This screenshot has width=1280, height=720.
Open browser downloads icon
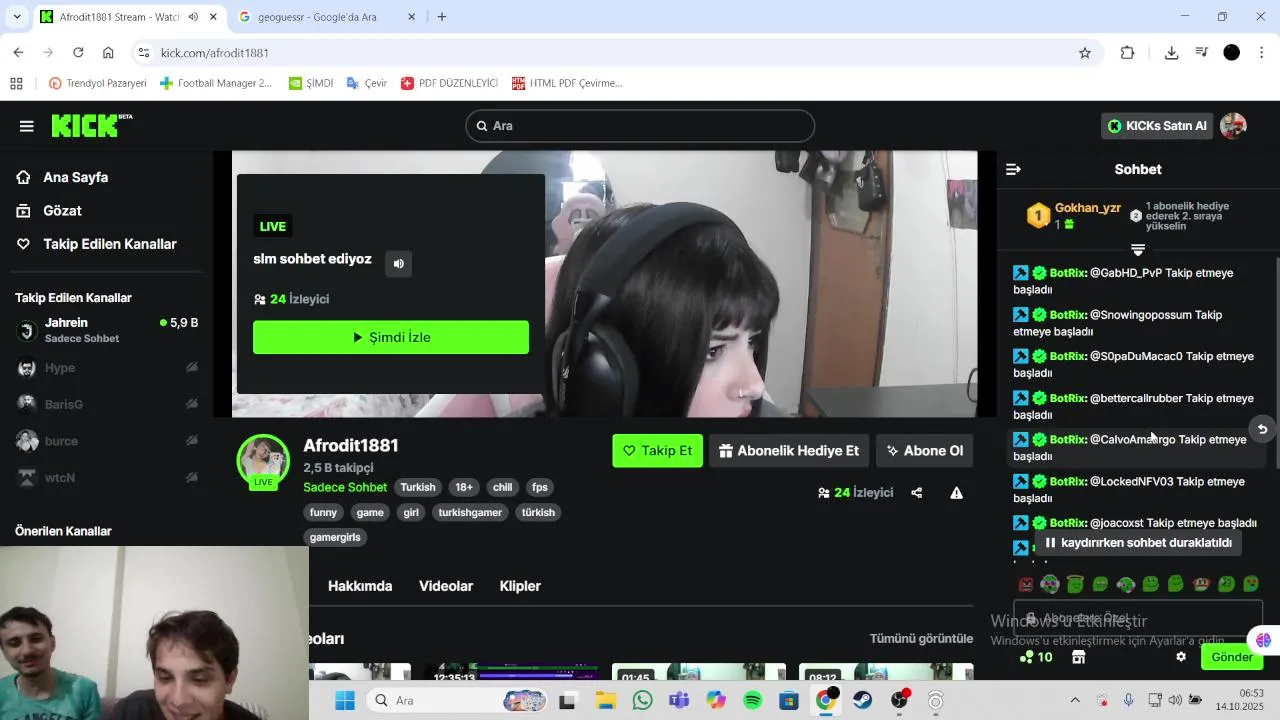(x=1171, y=53)
